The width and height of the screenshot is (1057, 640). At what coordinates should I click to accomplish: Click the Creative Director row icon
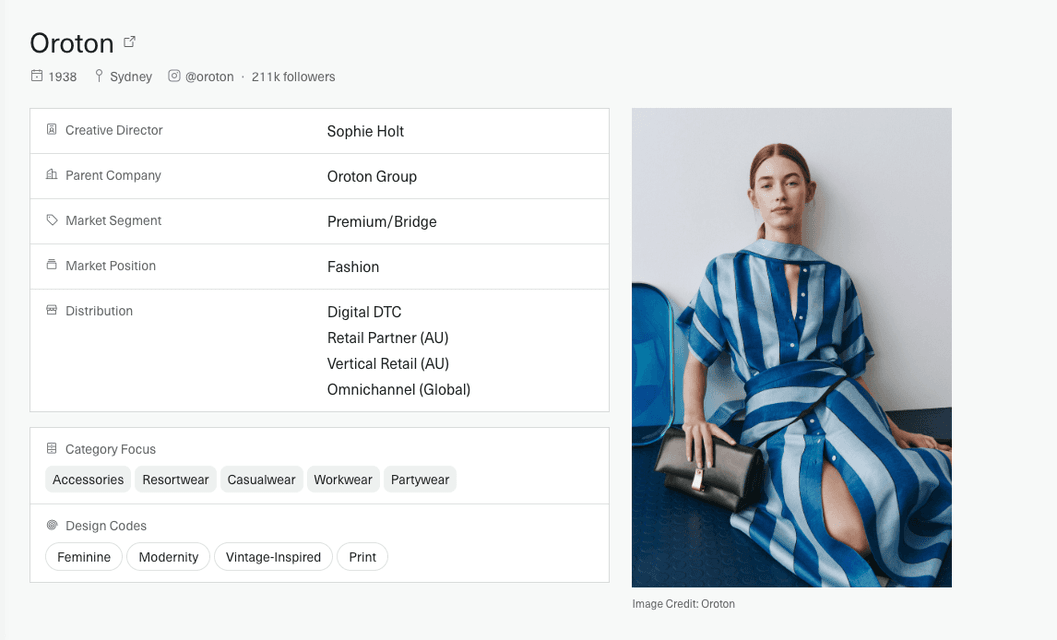point(52,130)
